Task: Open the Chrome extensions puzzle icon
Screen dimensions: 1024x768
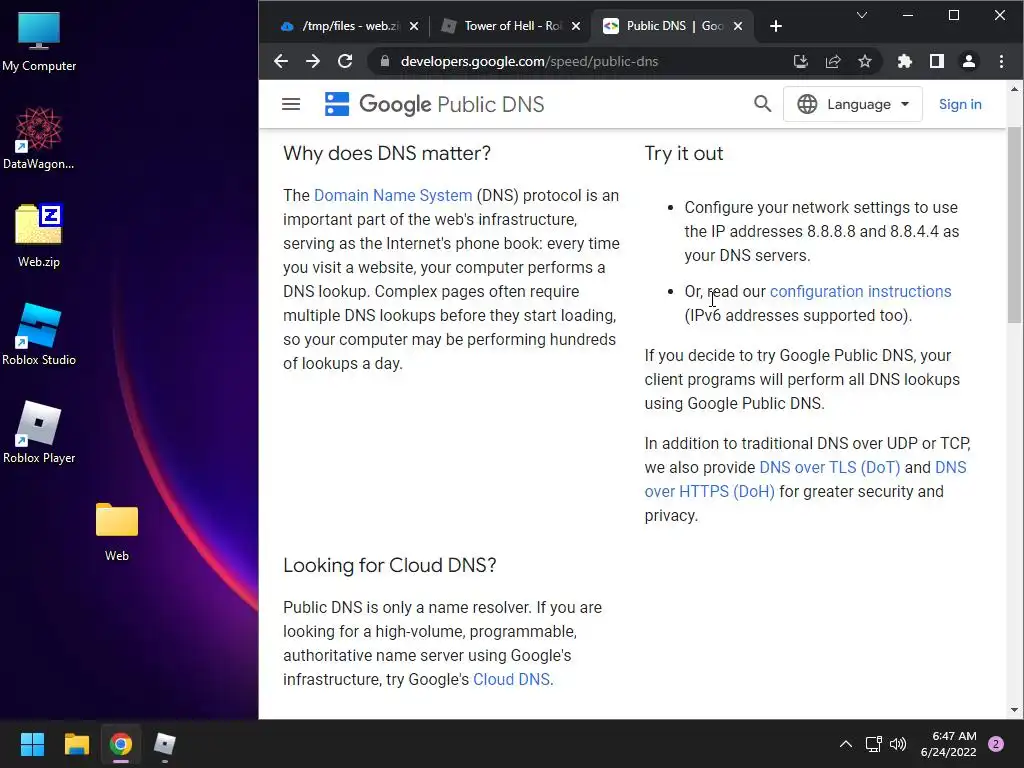Action: point(904,61)
